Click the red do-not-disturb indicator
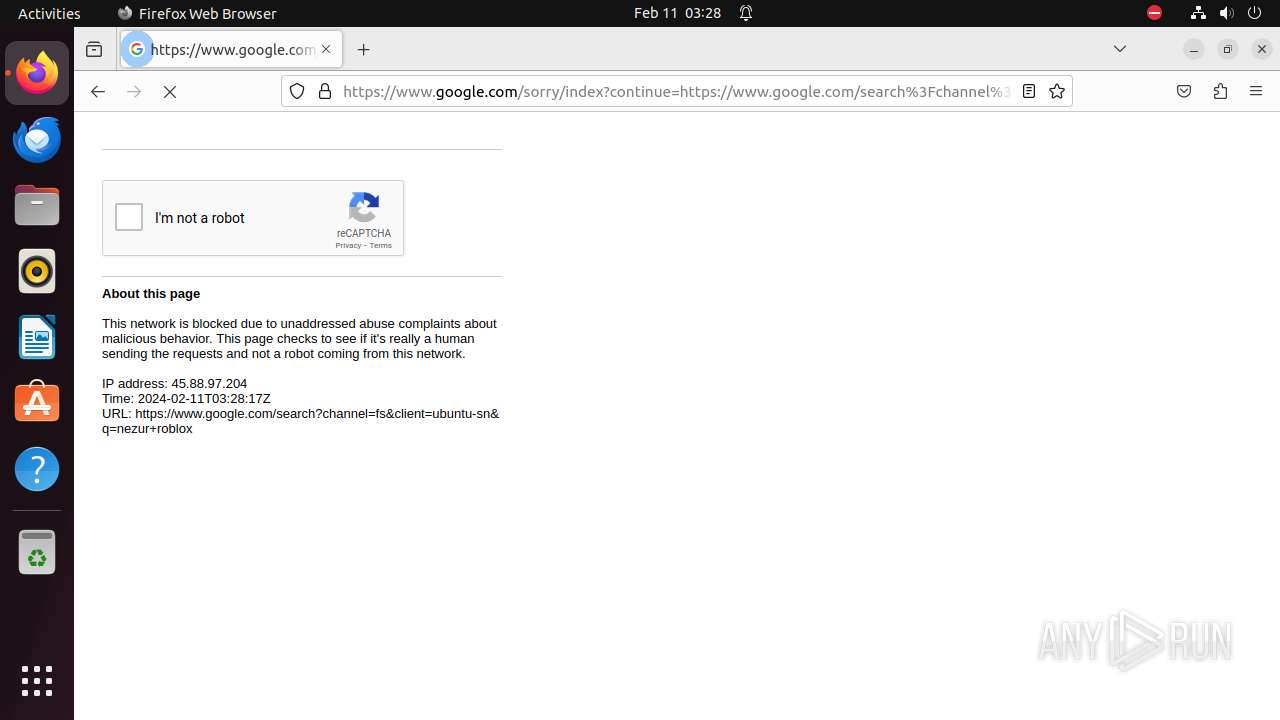The width and height of the screenshot is (1280, 720). 1154,13
